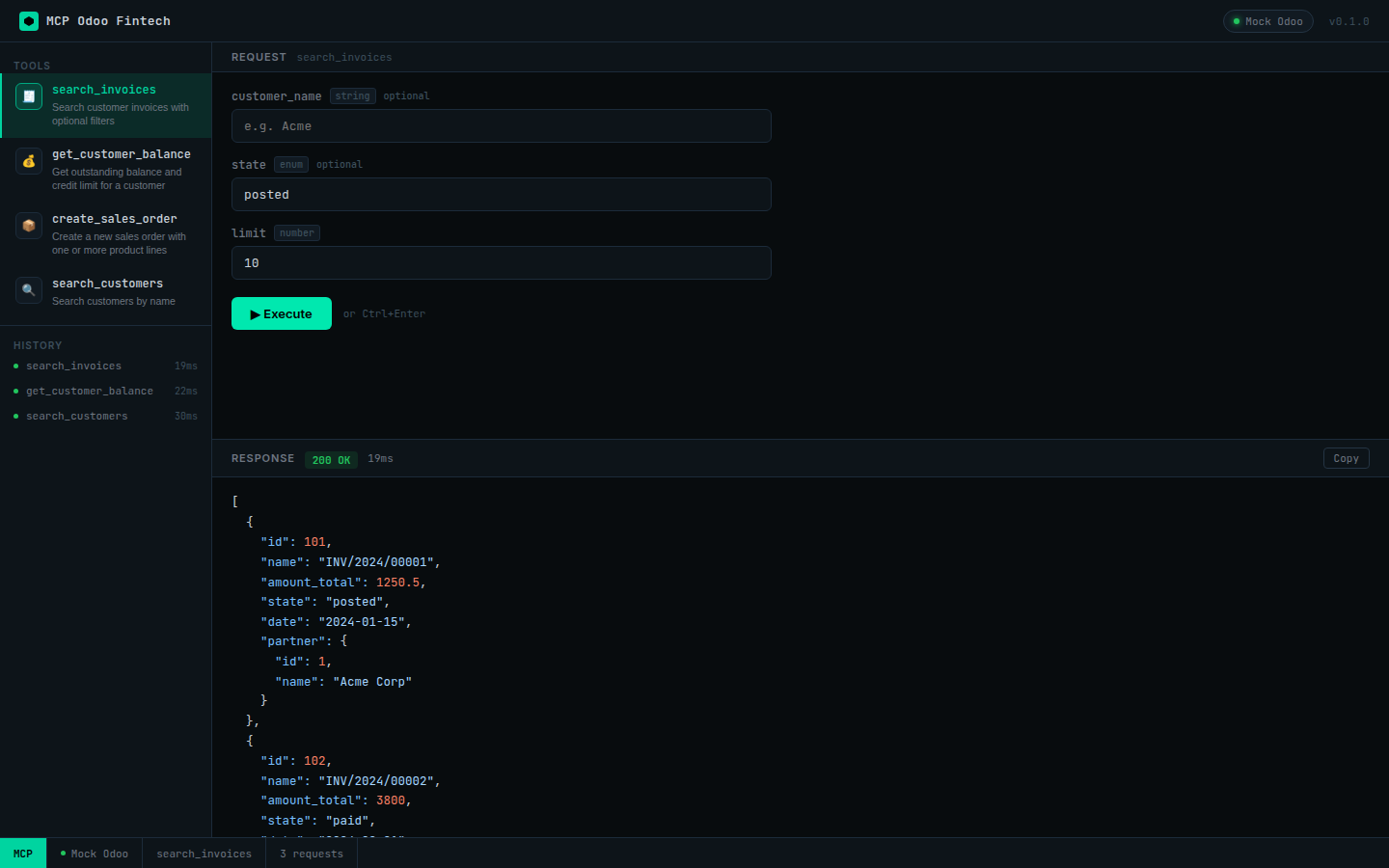Click search_invoices in the status bar
Viewport: 1389px width, 868px height.
click(x=204, y=854)
